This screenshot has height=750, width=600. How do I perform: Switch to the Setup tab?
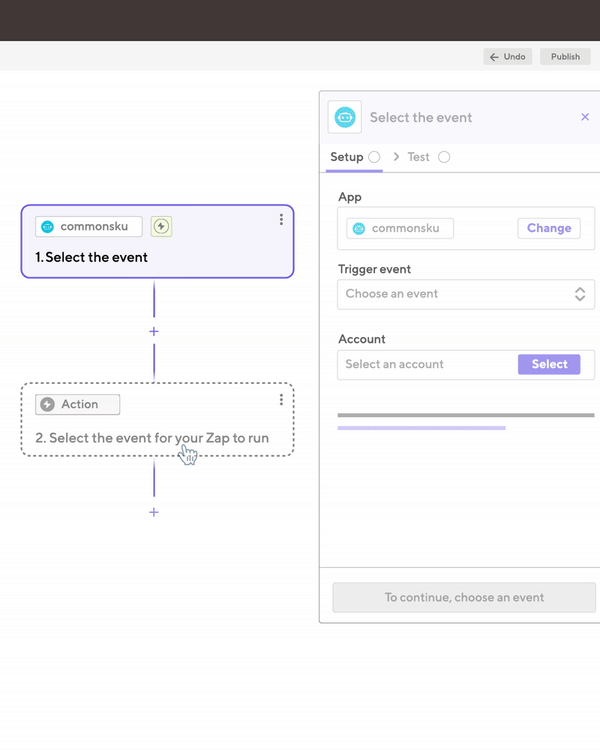[346, 157]
